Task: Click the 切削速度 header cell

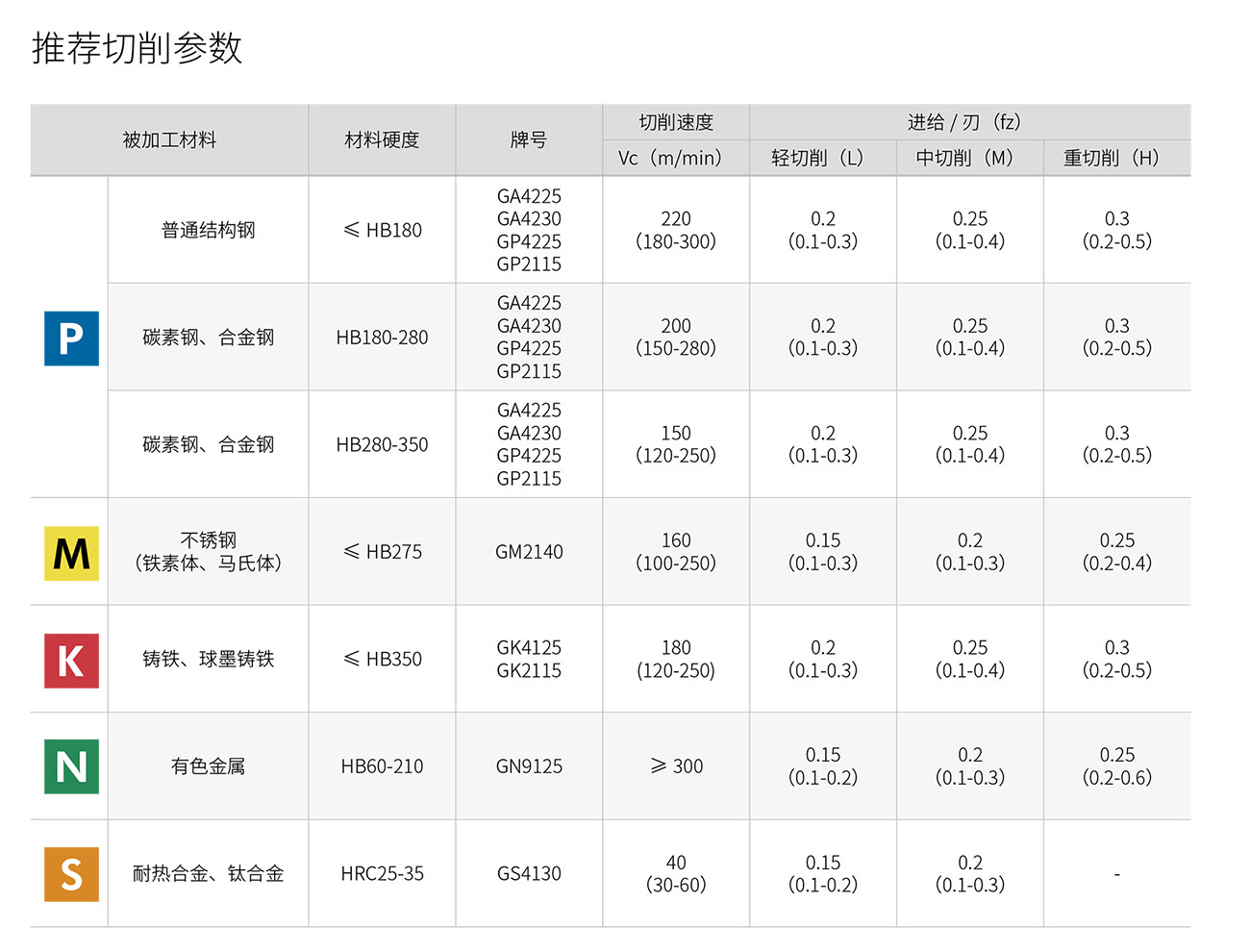Action: pyautogui.click(x=676, y=122)
